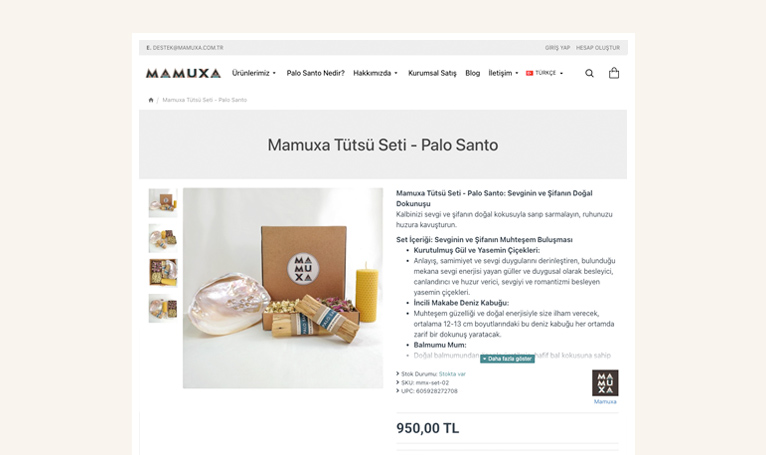Click the Mamuxa brand logo near price
The height and width of the screenshot is (455, 766).
click(x=605, y=383)
